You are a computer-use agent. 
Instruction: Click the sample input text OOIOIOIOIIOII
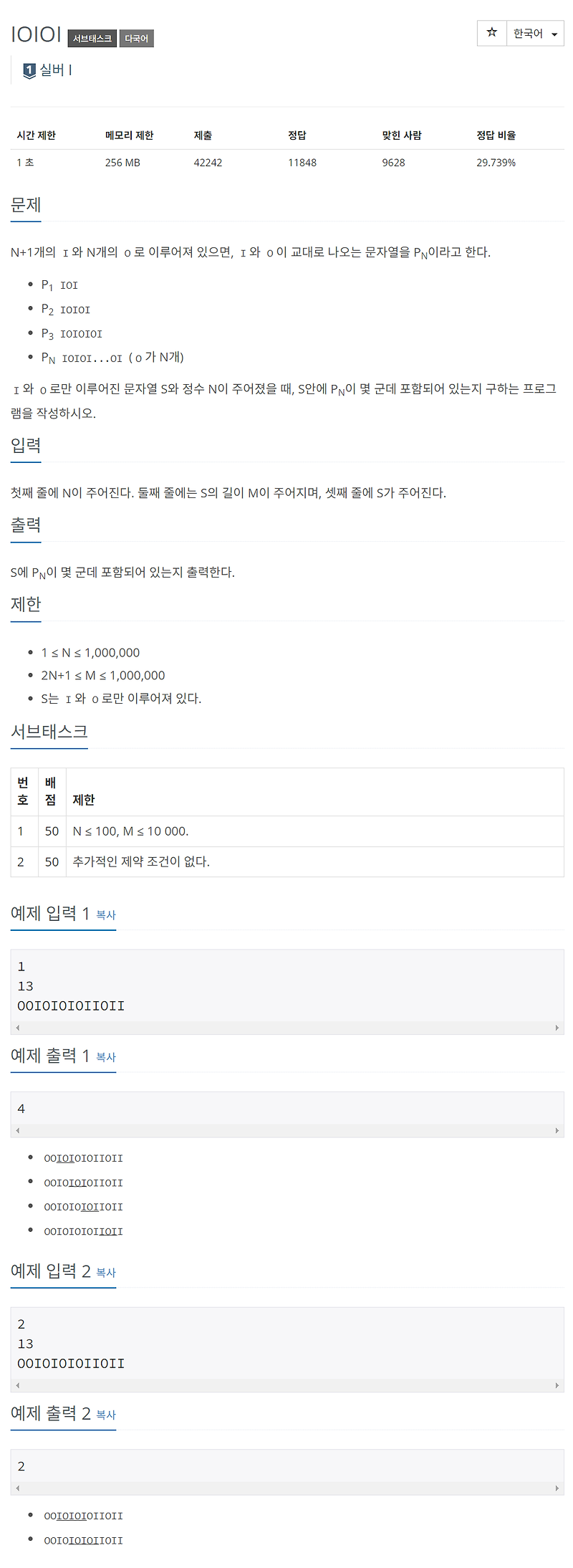[x=69, y=1005]
